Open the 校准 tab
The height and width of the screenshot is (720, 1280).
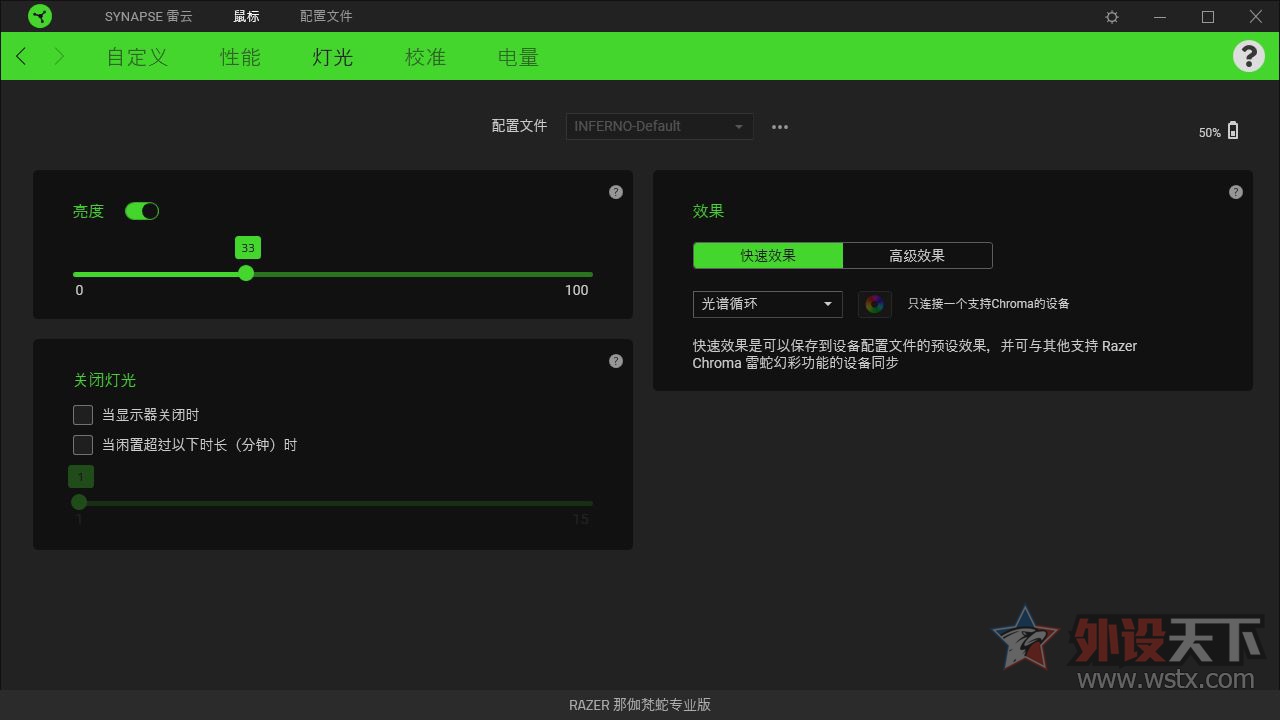click(425, 57)
